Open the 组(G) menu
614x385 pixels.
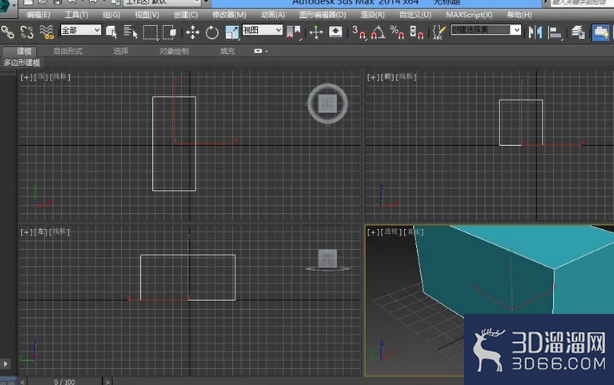111,15
